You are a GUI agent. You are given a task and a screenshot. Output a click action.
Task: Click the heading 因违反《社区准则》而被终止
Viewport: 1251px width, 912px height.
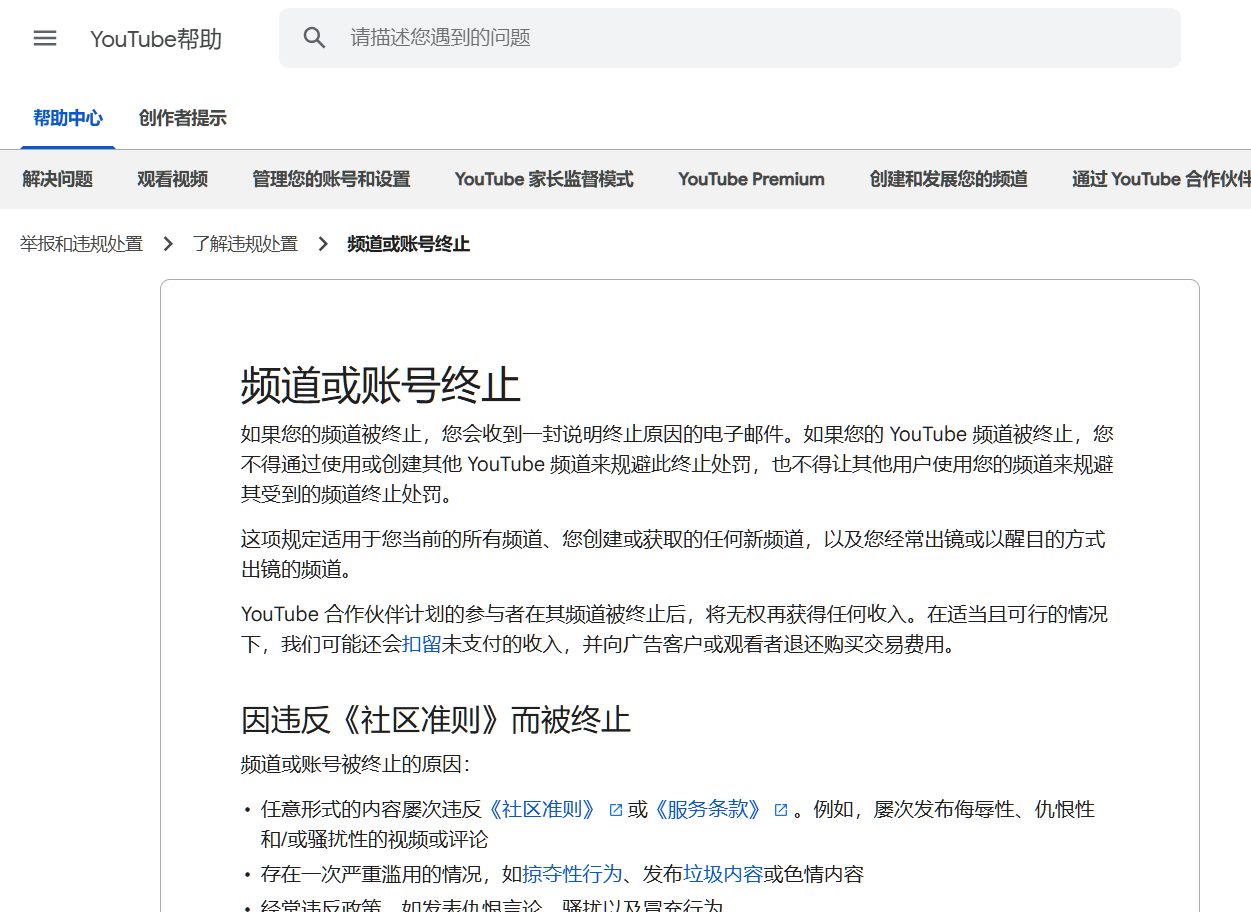click(x=436, y=720)
